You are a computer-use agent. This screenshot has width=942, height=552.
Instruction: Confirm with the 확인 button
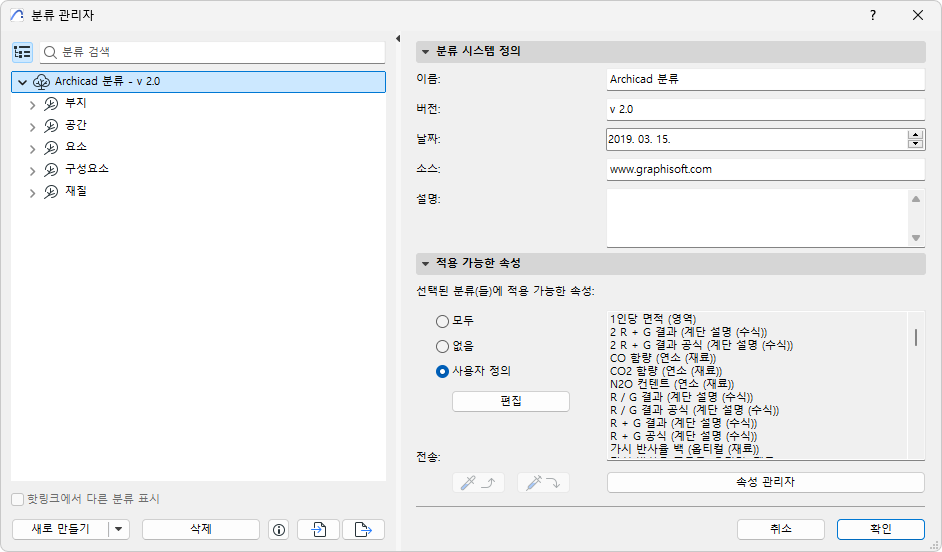click(x=880, y=530)
